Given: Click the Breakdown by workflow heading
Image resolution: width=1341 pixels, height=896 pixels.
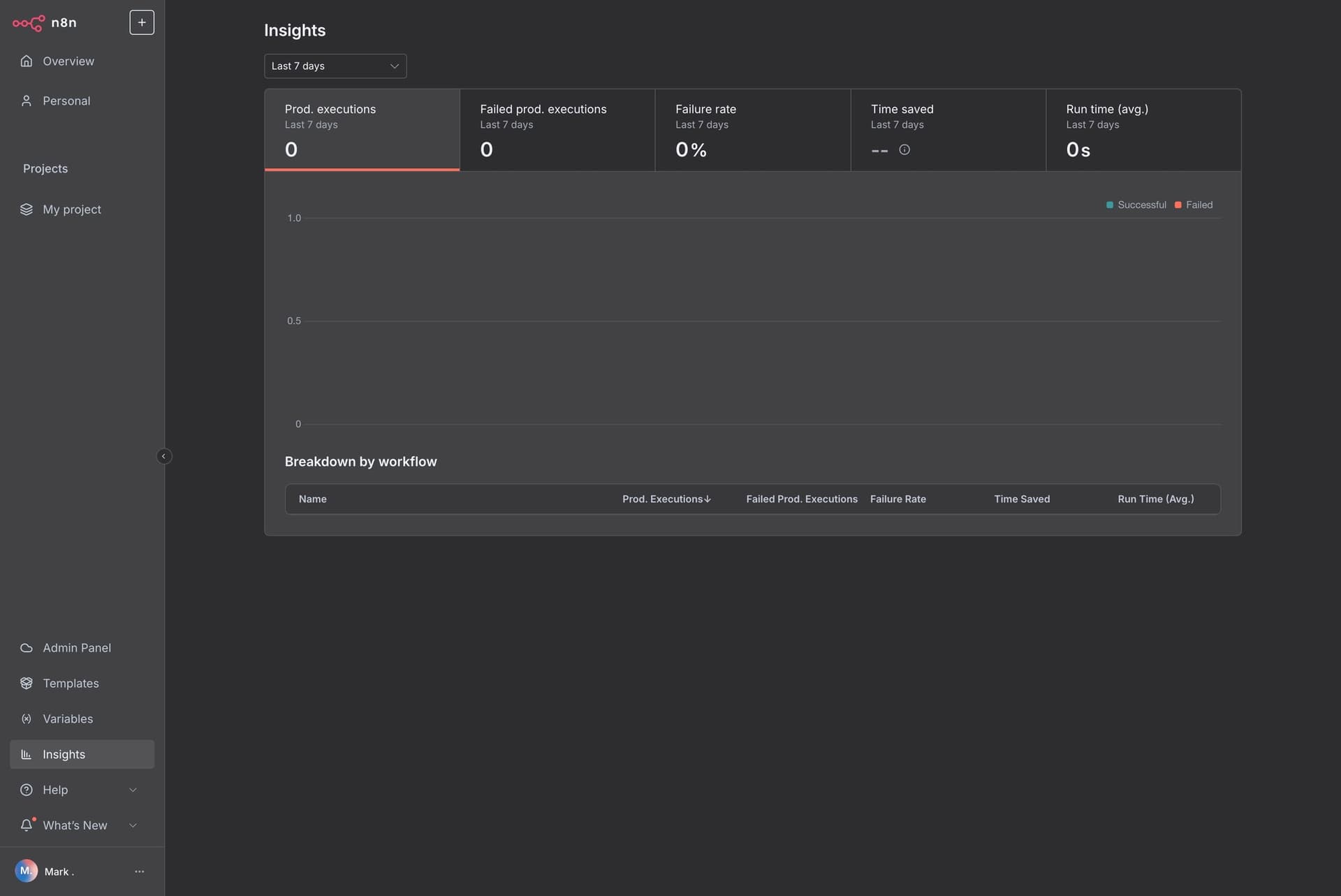Looking at the screenshot, I should click(360, 462).
